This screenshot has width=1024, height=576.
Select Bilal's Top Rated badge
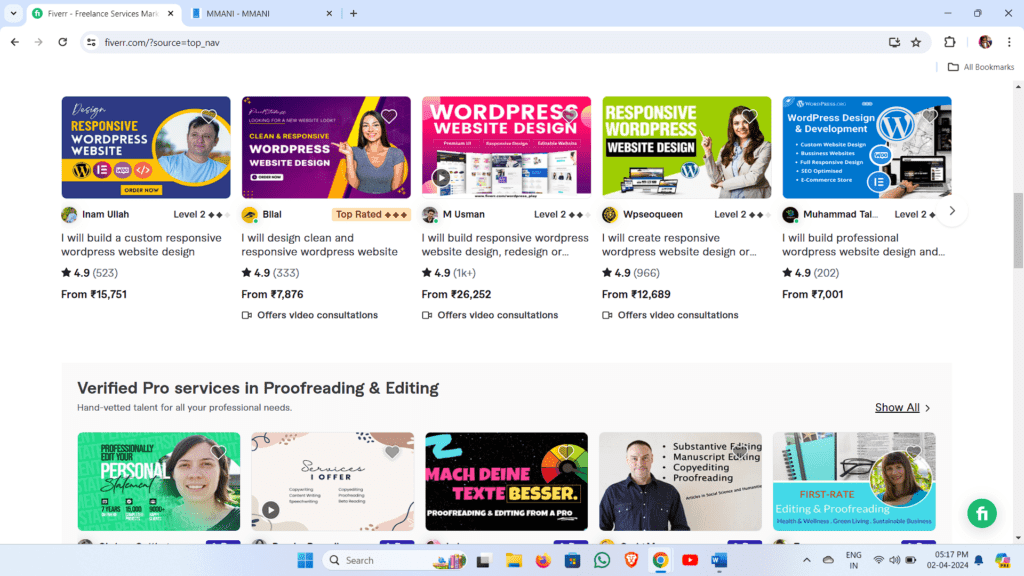372,214
